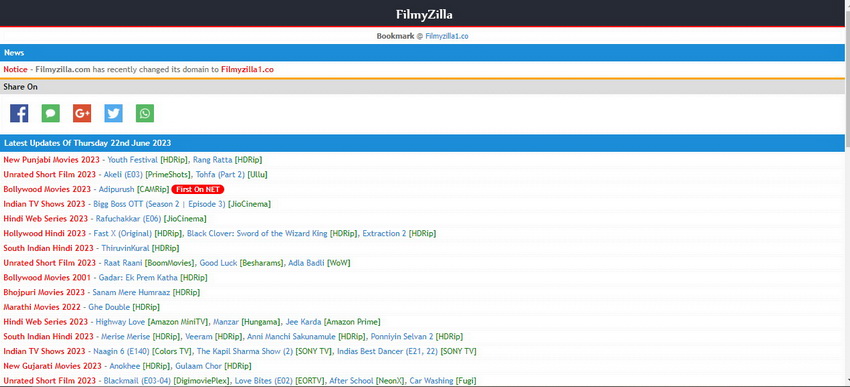
Task: Open the Filmyzilla1.co bookmark link
Action: click(x=447, y=36)
